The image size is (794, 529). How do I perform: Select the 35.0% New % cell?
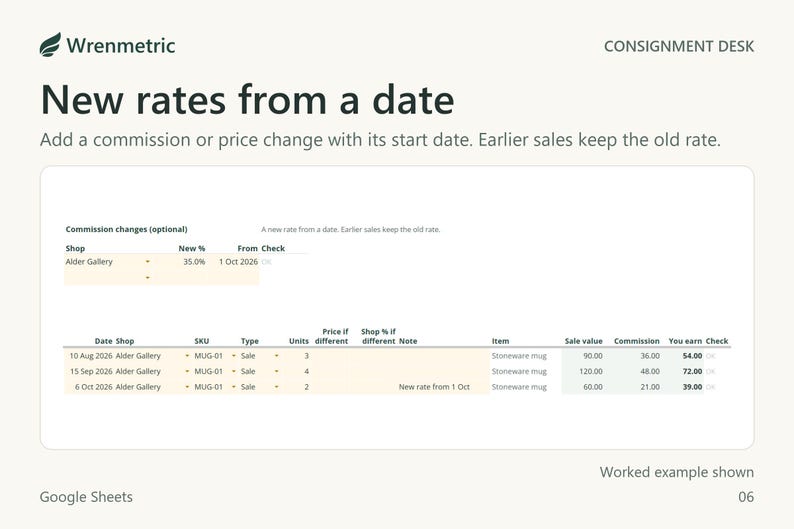pyautogui.click(x=182, y=262)
